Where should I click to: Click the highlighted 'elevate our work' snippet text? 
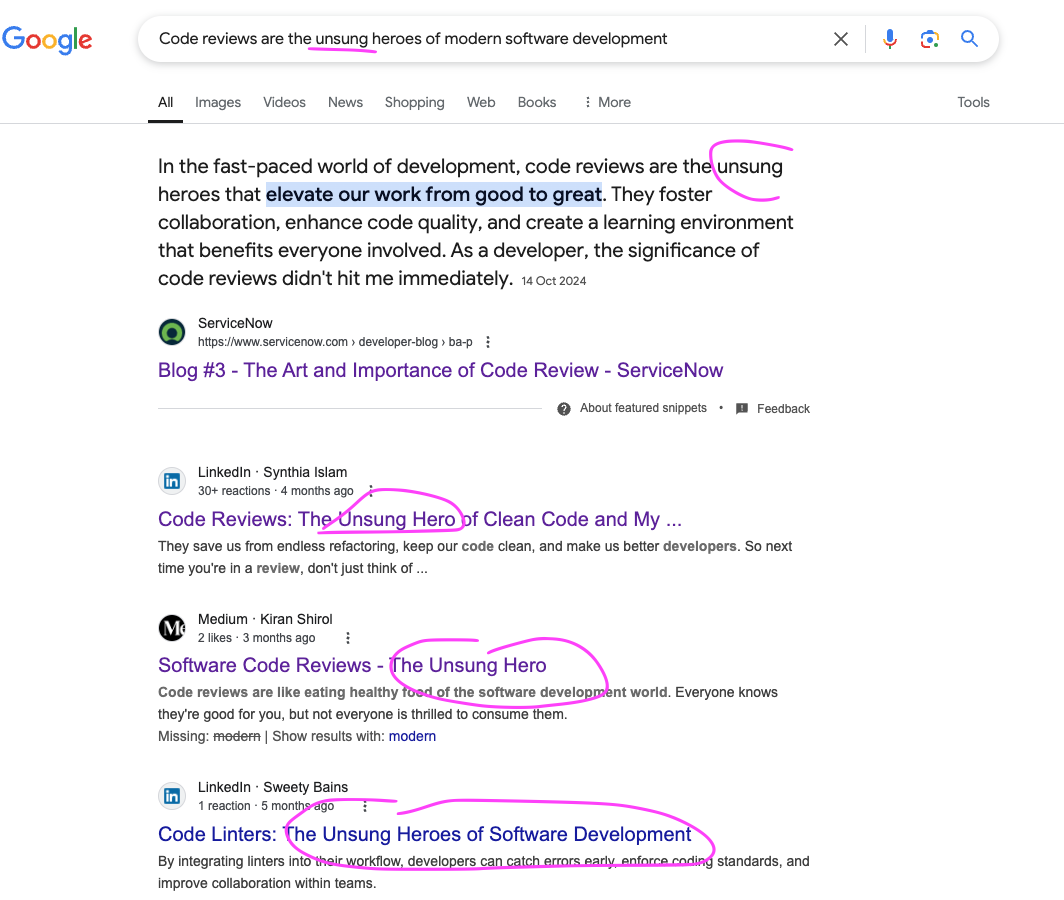click(434, 195)
